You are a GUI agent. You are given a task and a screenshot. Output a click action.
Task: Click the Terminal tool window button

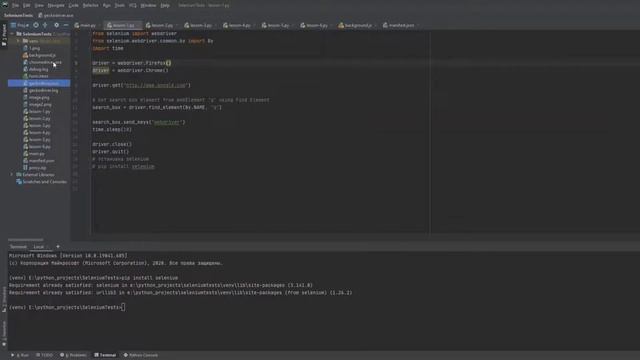[105, 355]
